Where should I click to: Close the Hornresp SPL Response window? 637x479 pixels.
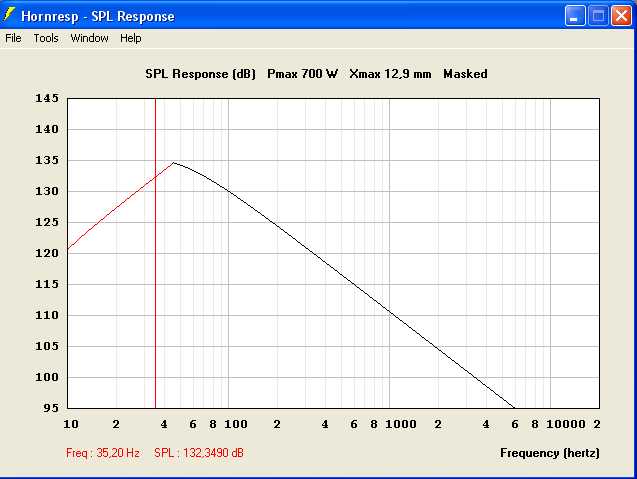(621, 16)
